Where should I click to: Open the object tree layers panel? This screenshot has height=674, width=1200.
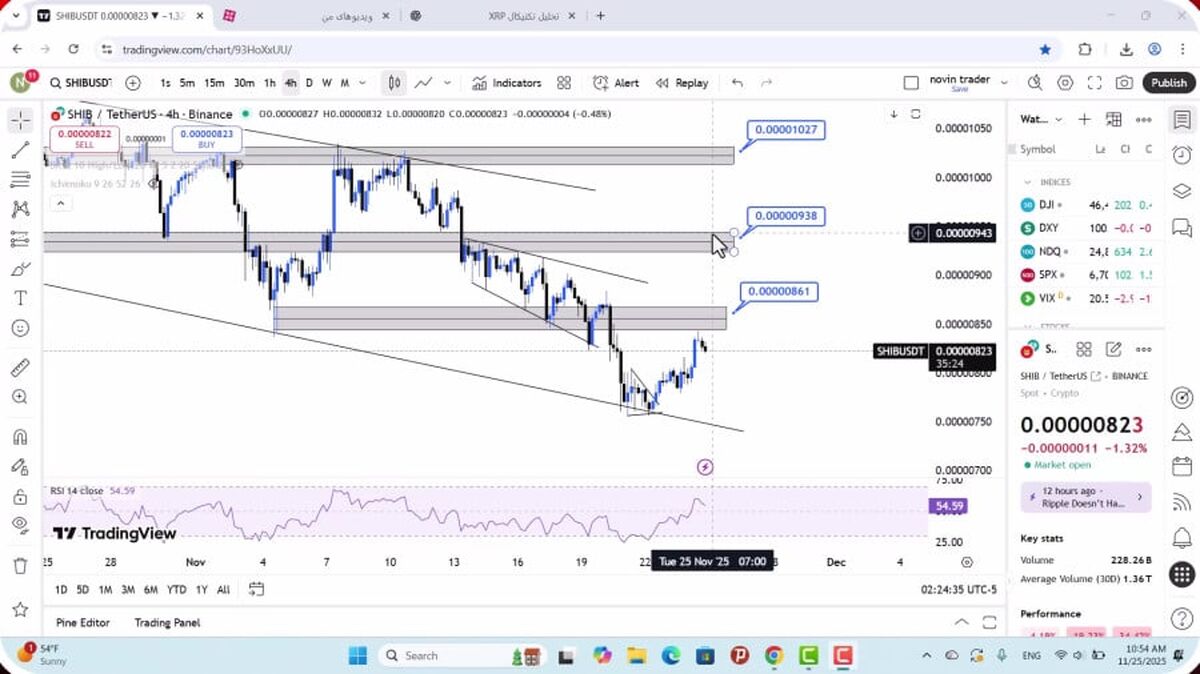pos(1182,190)
